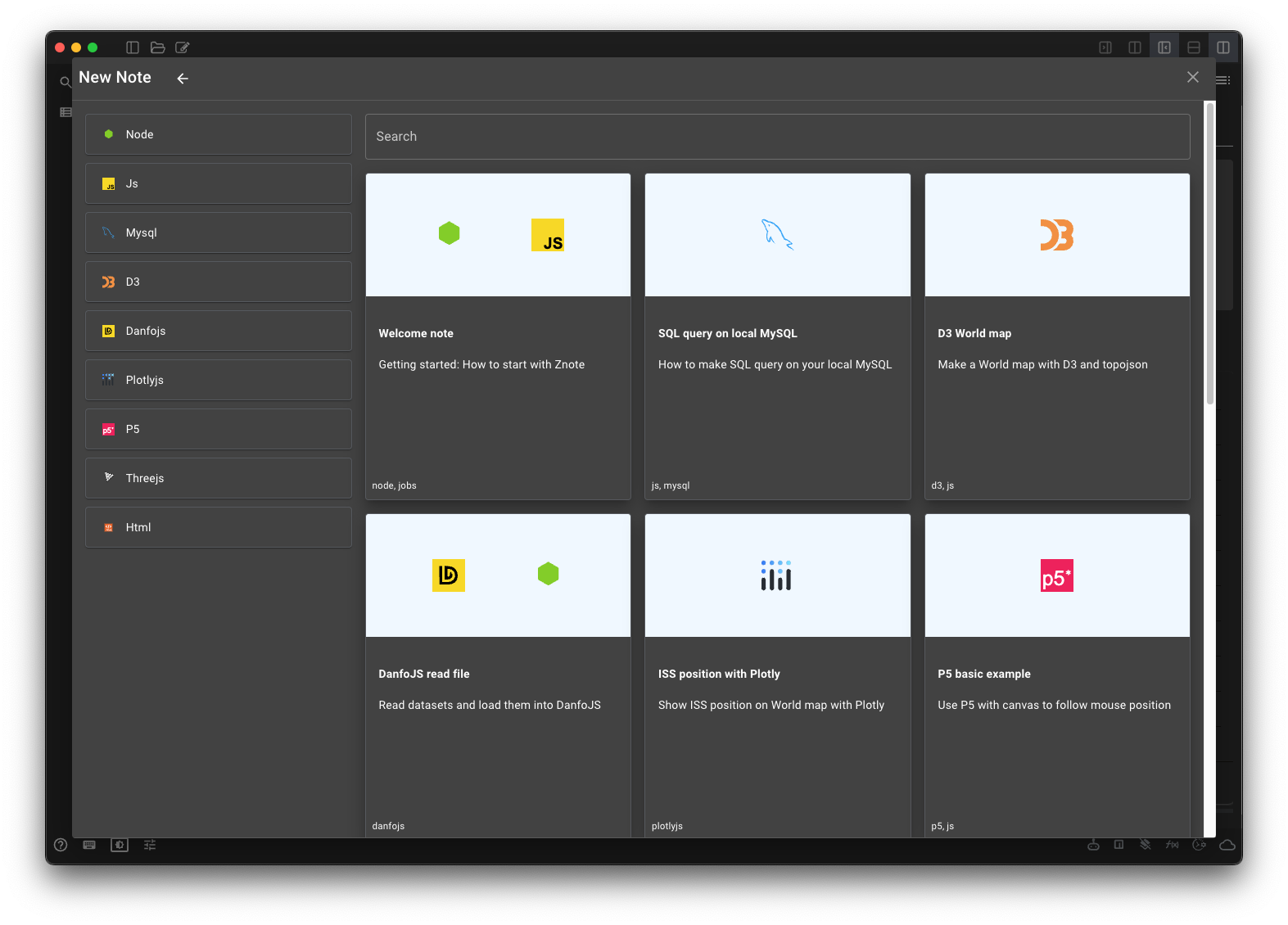Screen dimensions: 1288x925
Task: Select the rightmost split layout icon in title bar
Action: click(1223, 47)
